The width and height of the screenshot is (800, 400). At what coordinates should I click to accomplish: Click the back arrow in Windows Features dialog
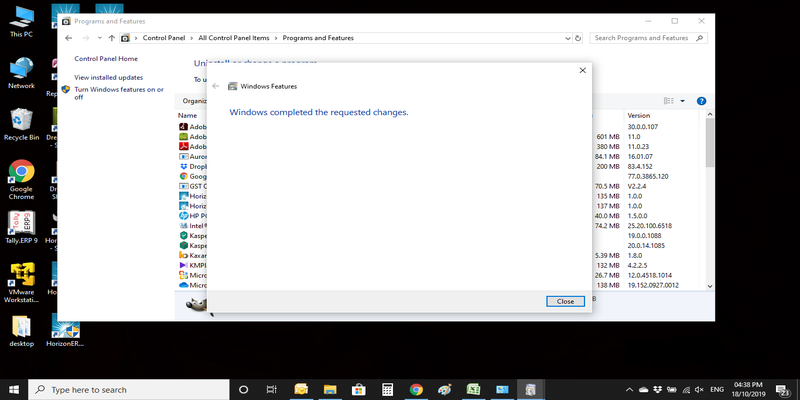click(216, 87)
